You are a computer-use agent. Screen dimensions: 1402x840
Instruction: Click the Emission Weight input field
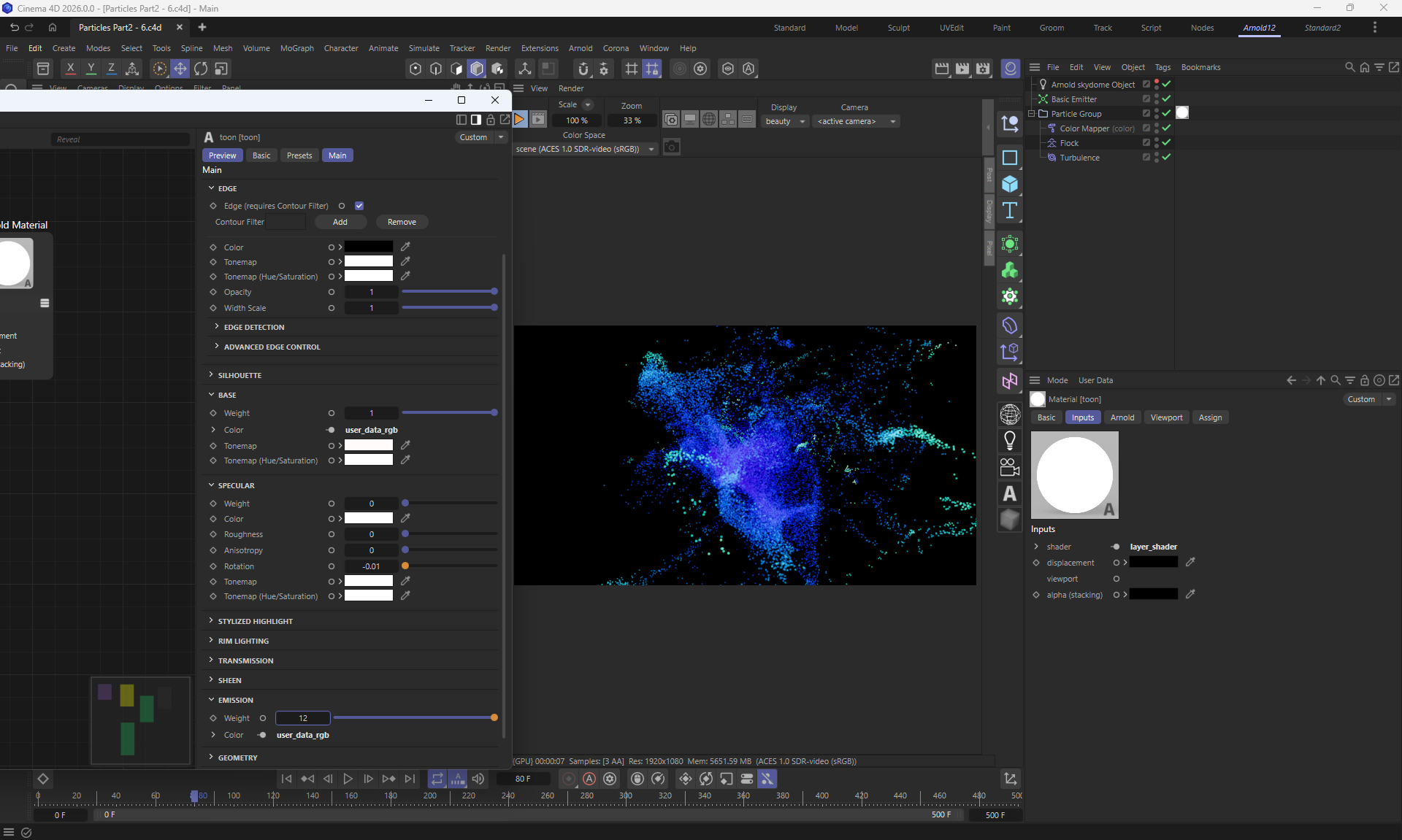coord(303,718)
